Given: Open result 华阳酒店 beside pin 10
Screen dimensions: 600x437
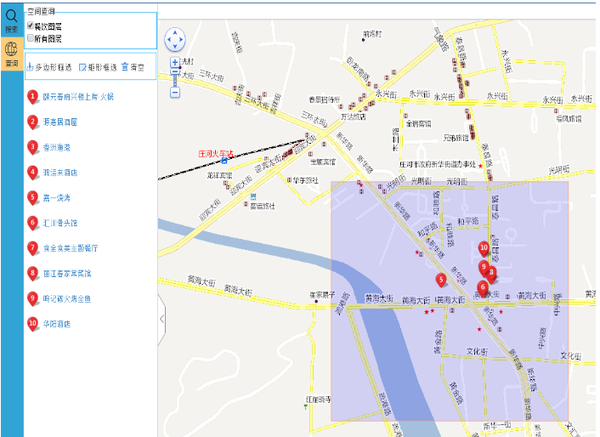Looking at the screenshot, I should (x=57, y=324).
